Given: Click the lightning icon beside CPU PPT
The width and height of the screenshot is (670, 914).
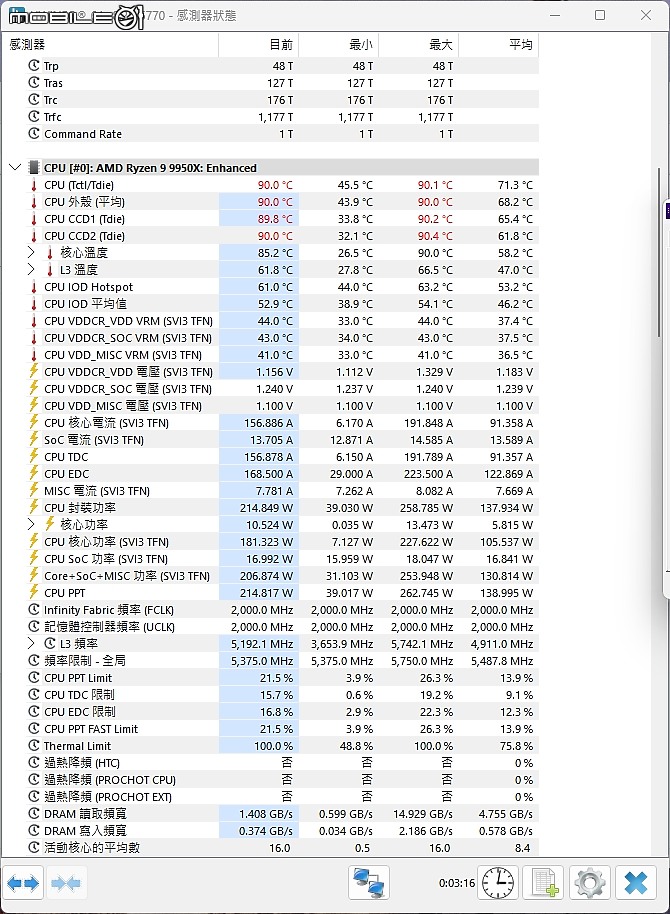Looking at the screenshot, I should [x=34, y=592].
